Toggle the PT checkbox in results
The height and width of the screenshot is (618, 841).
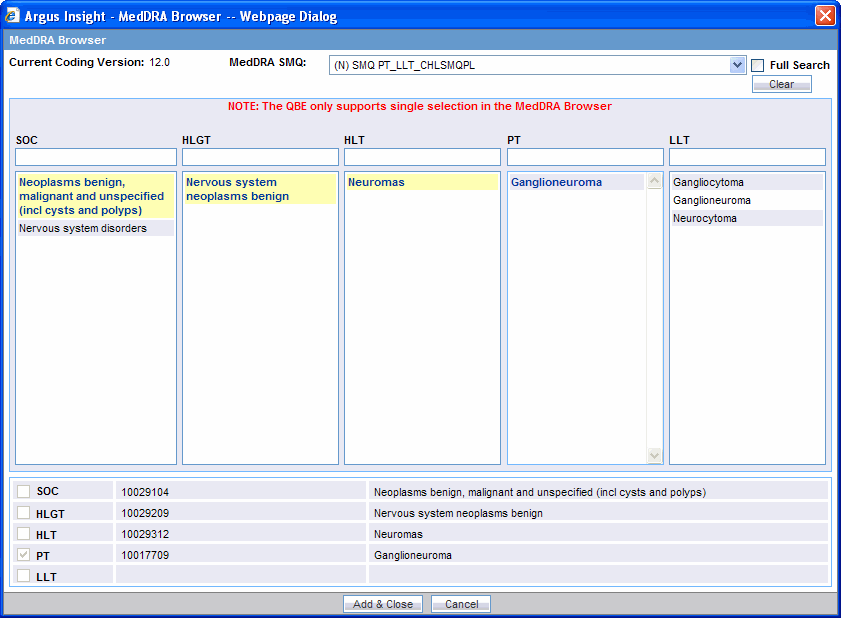click(23, 554)
